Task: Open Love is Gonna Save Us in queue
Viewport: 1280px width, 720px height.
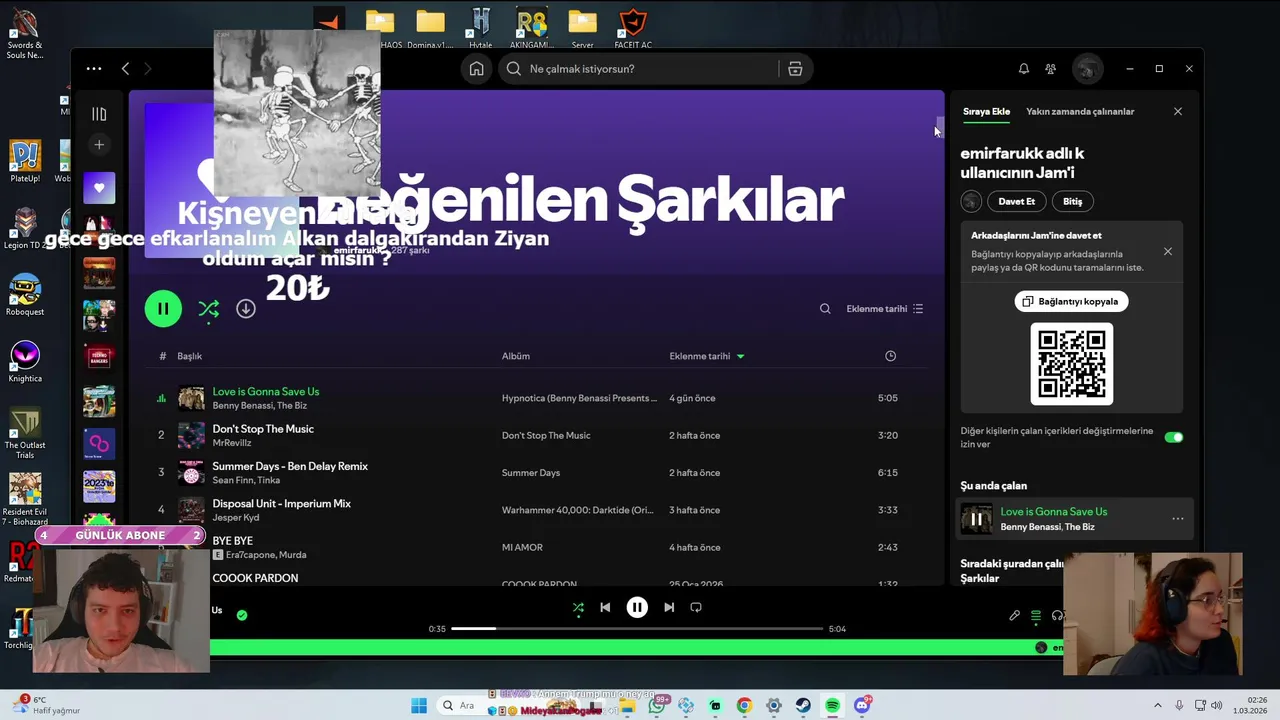Action: [x=1054, y=512]
